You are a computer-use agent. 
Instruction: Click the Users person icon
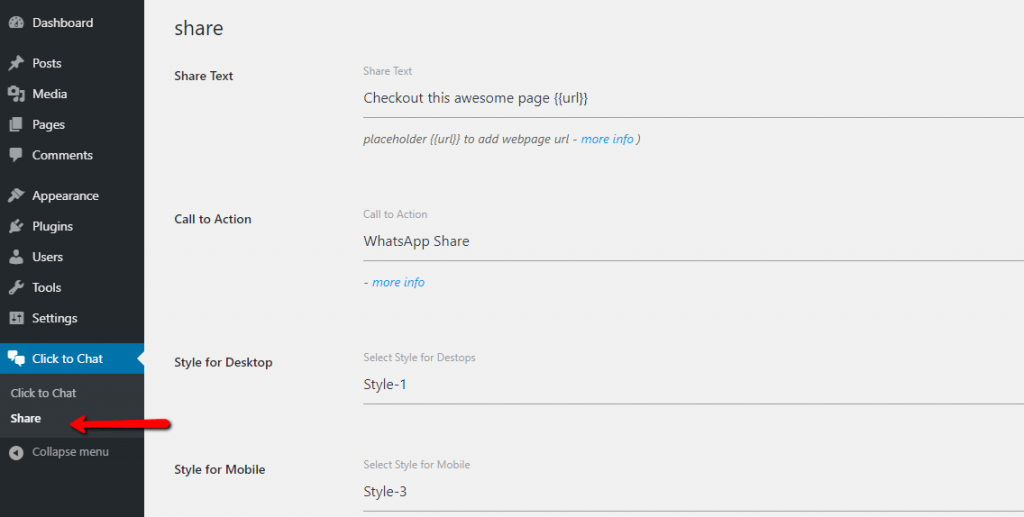point(16,257)
